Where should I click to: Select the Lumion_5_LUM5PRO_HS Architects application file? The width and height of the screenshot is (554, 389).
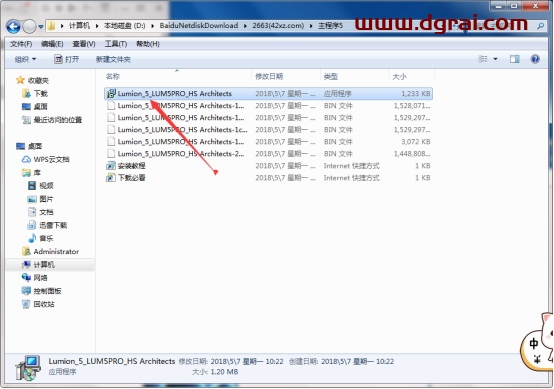(269, 94)
